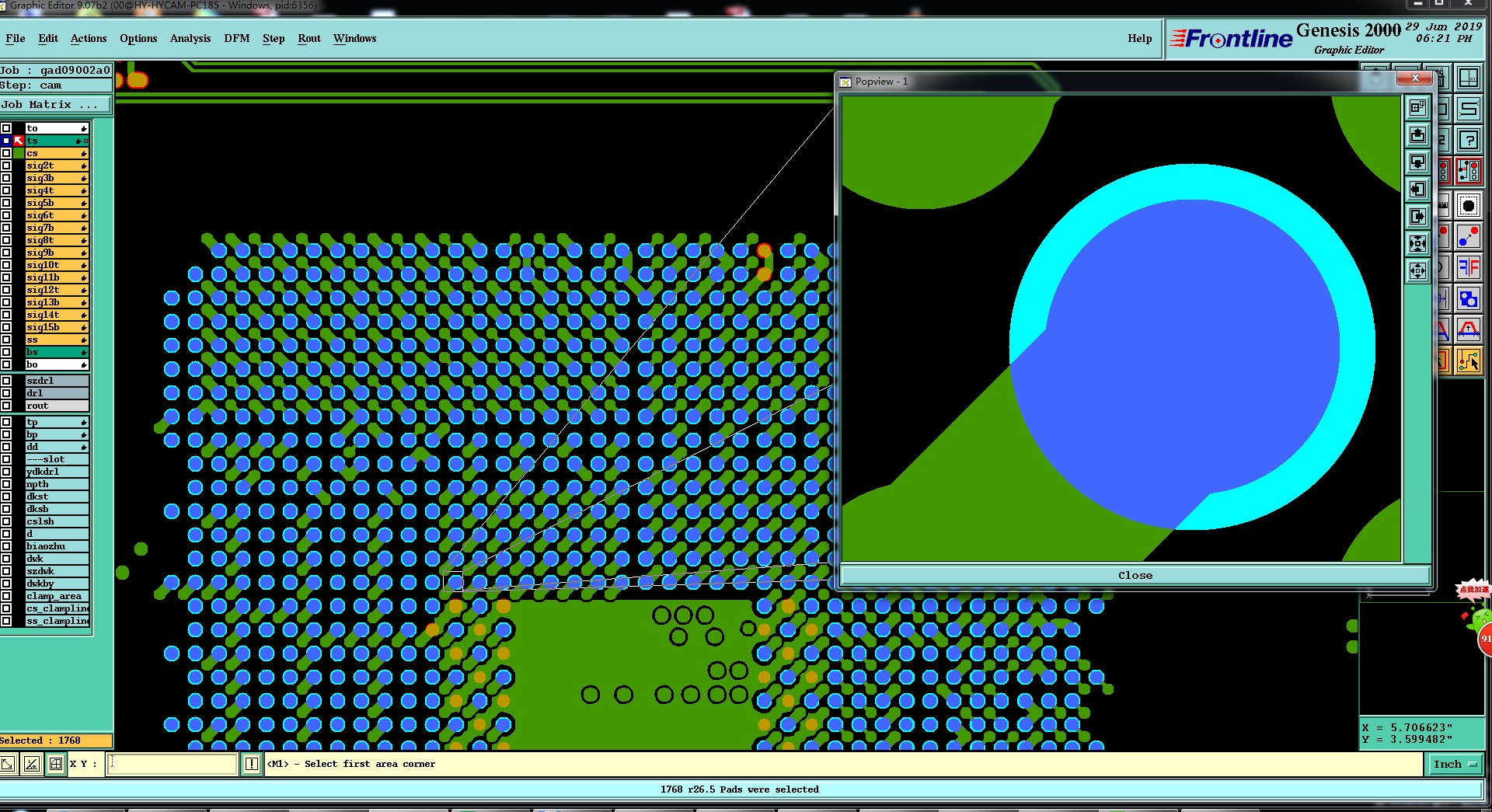Click the grid snap icon beside X Y
Viewport: 1492px width, 812px height.
point(56,764)
